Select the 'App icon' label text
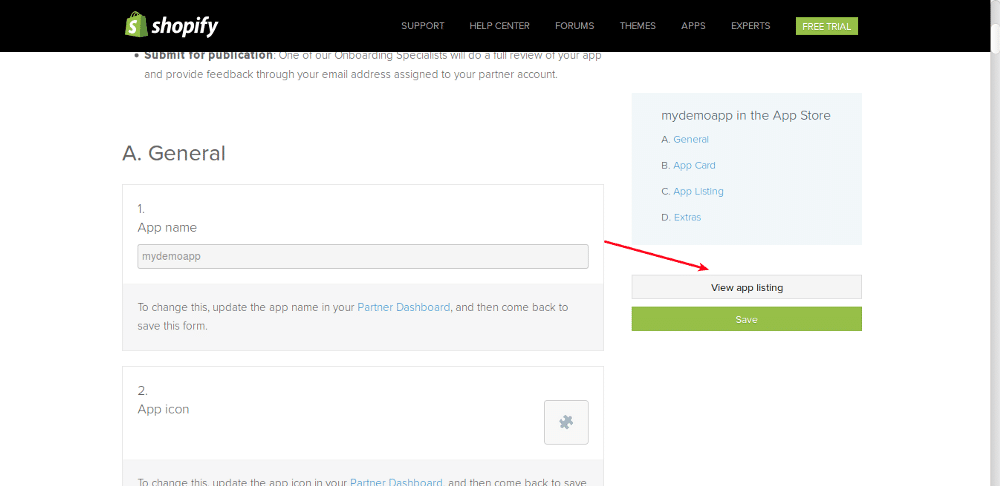 tap(163, 409)
